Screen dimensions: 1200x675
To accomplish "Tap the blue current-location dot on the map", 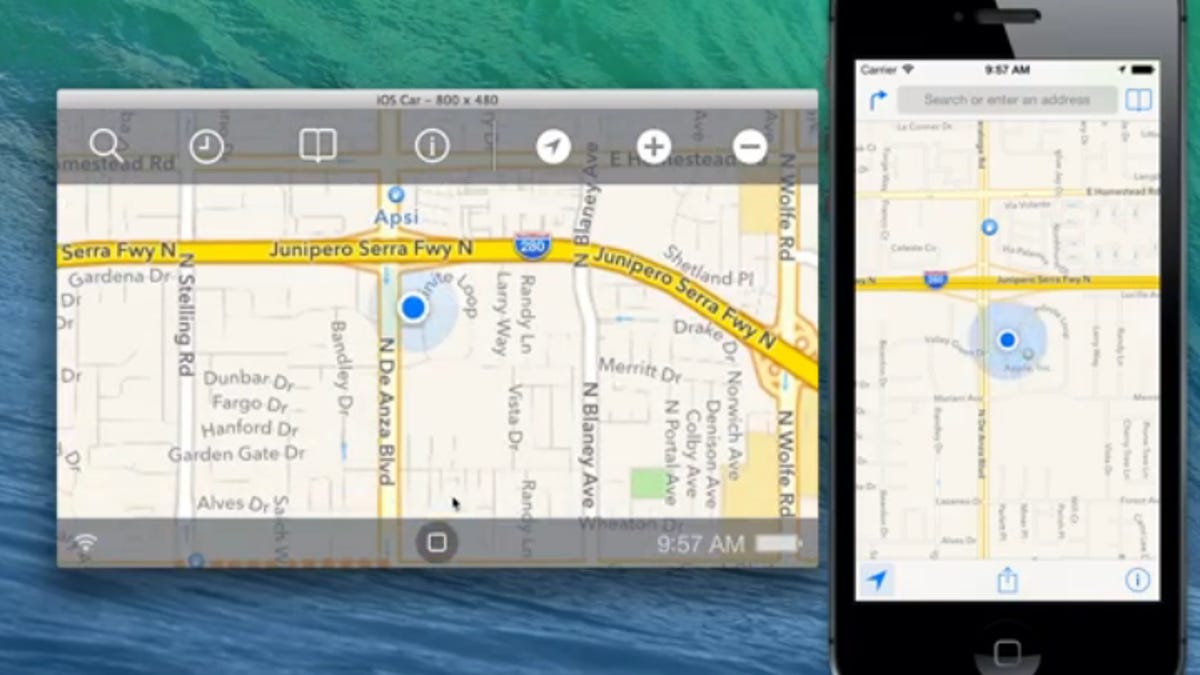I will click(413, 307).
